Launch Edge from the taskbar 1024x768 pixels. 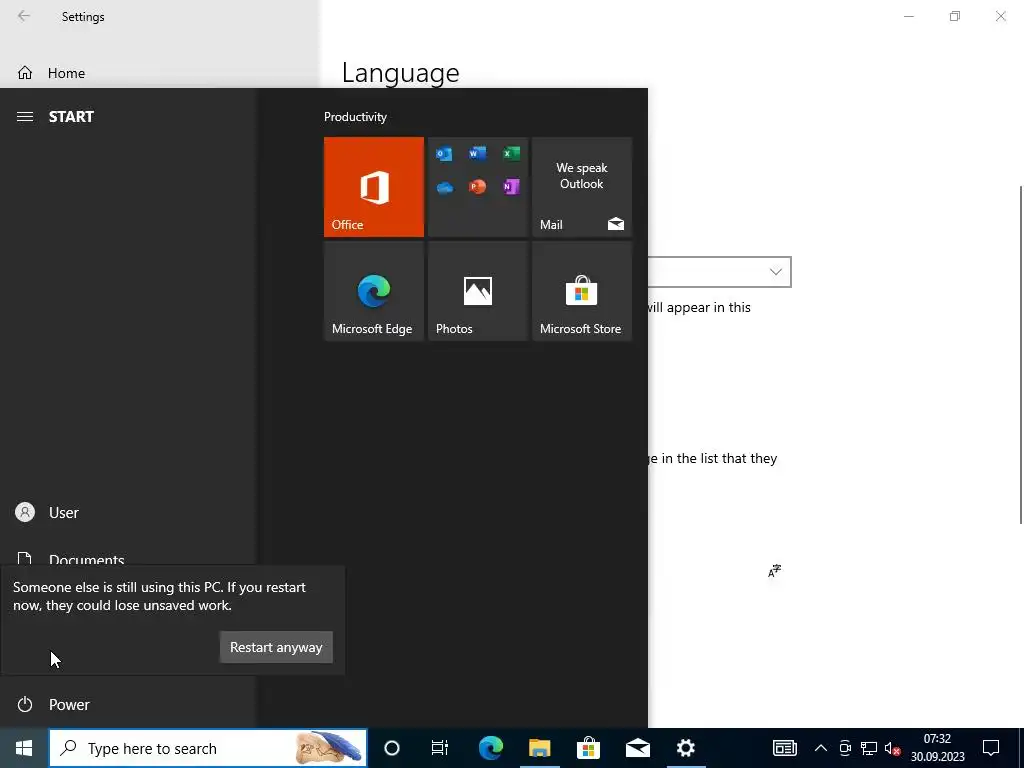490,748
